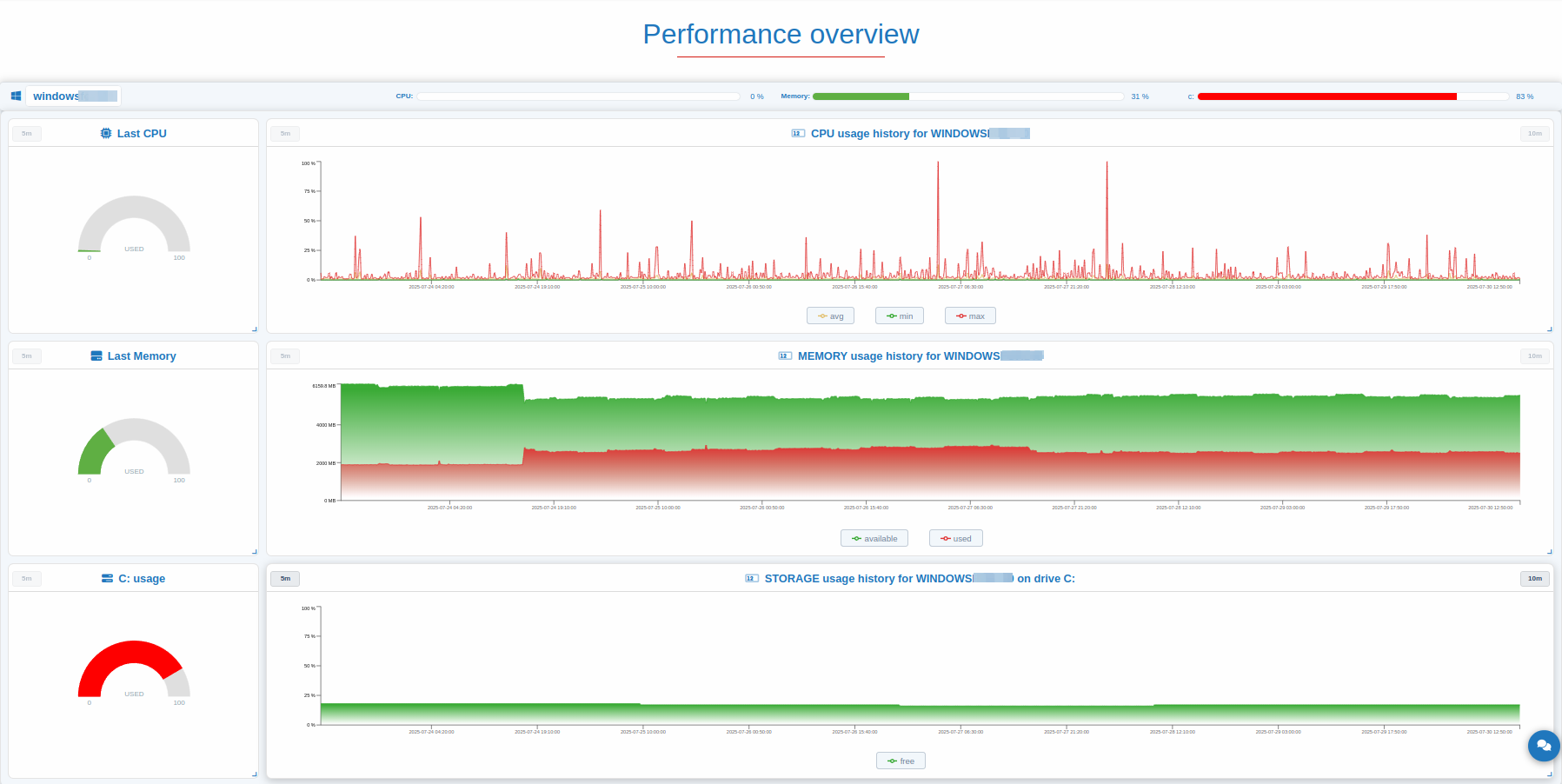
Task: Open the chat bubble widget
Action: 1543,745
